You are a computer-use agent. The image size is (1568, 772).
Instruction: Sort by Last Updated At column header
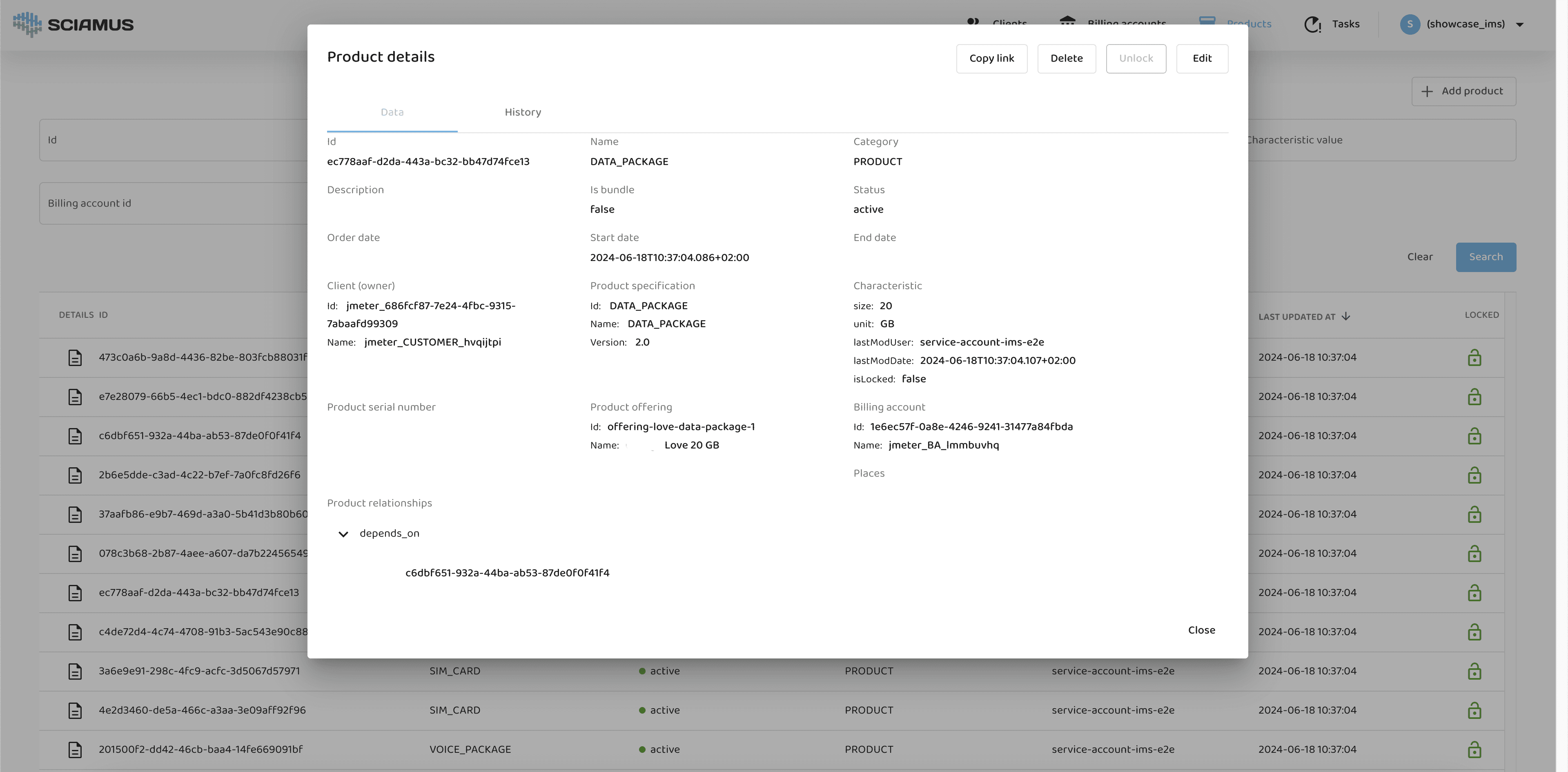1296,317
